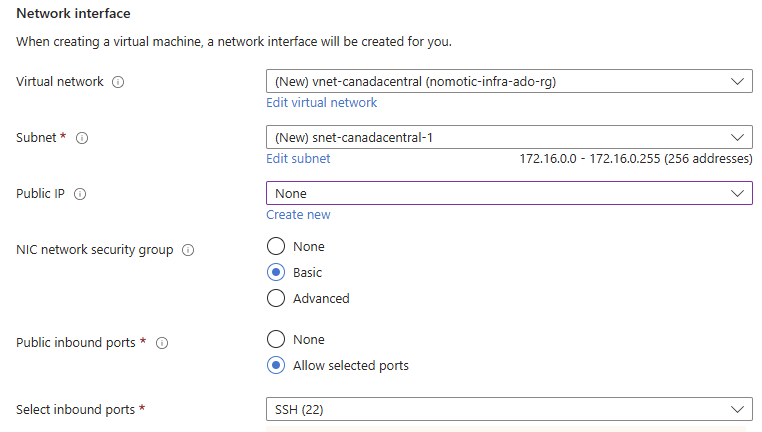Open the Edit virtual network link

pos(321,103)
